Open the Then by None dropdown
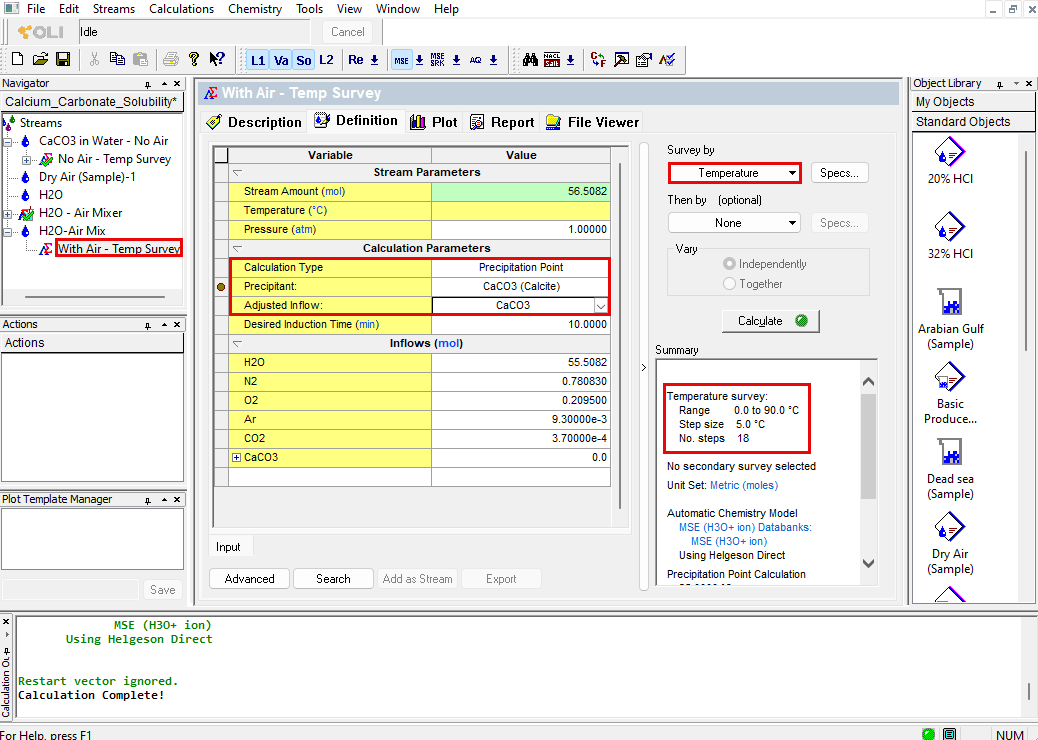The height and width of the screenshot is (740, 1038). click(734, 223)
